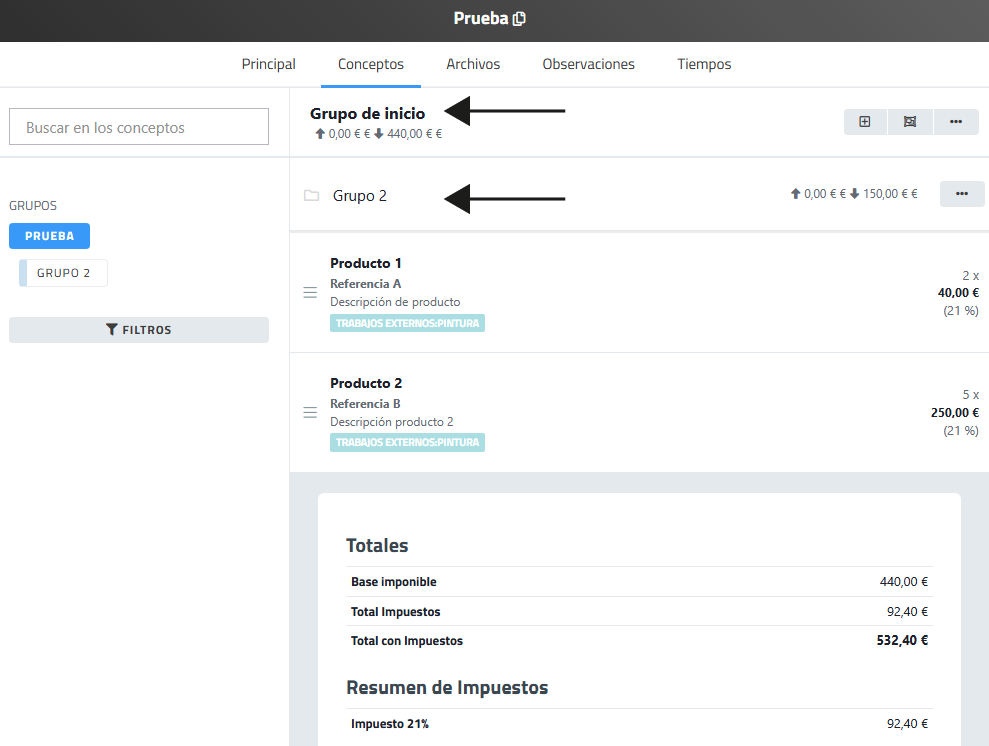Click the copy icon next to Prueba title
The width and height of the screenshot is (989, 746).
tap(519, 19)
